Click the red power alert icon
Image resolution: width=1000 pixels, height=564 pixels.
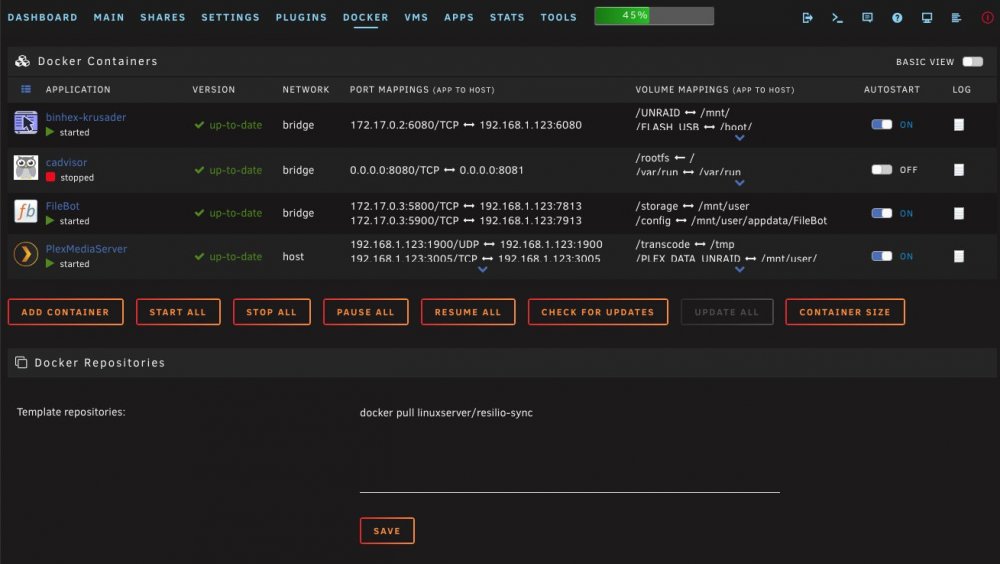tap(987, 18)
